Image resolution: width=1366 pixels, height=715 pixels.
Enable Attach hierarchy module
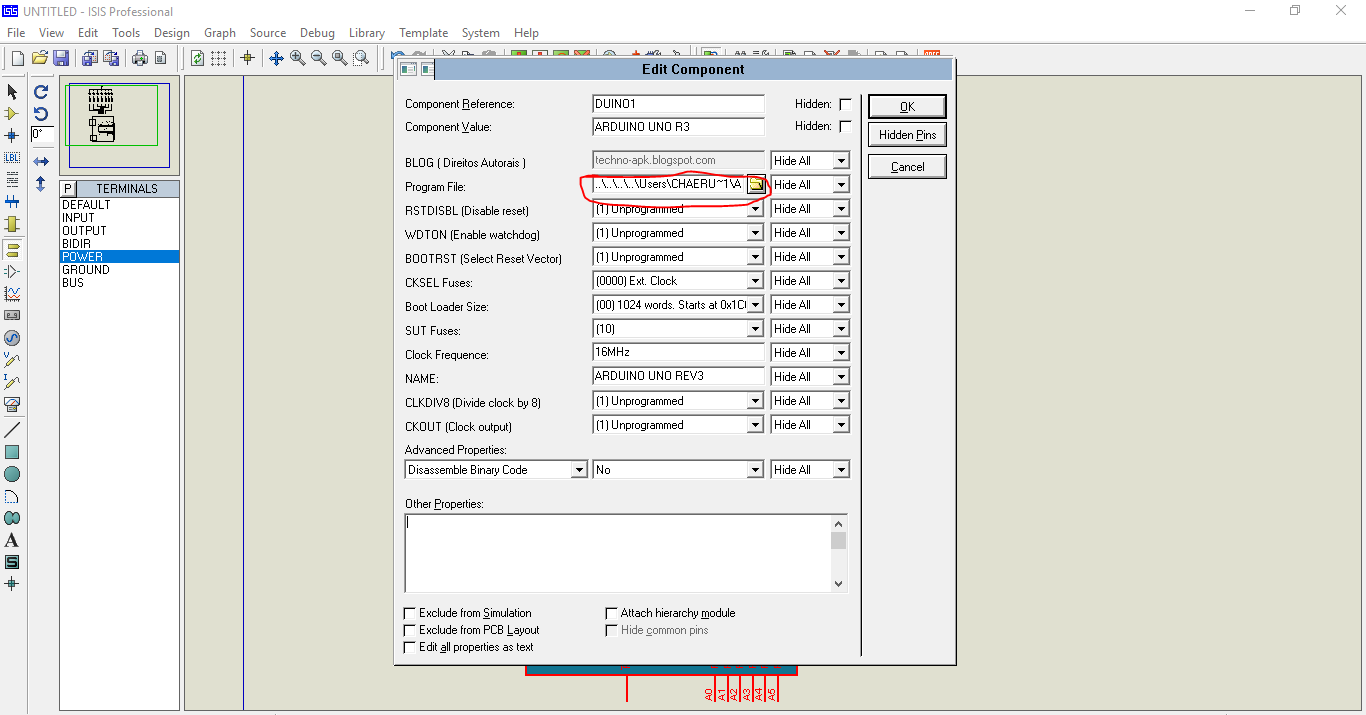pos(612,613)
